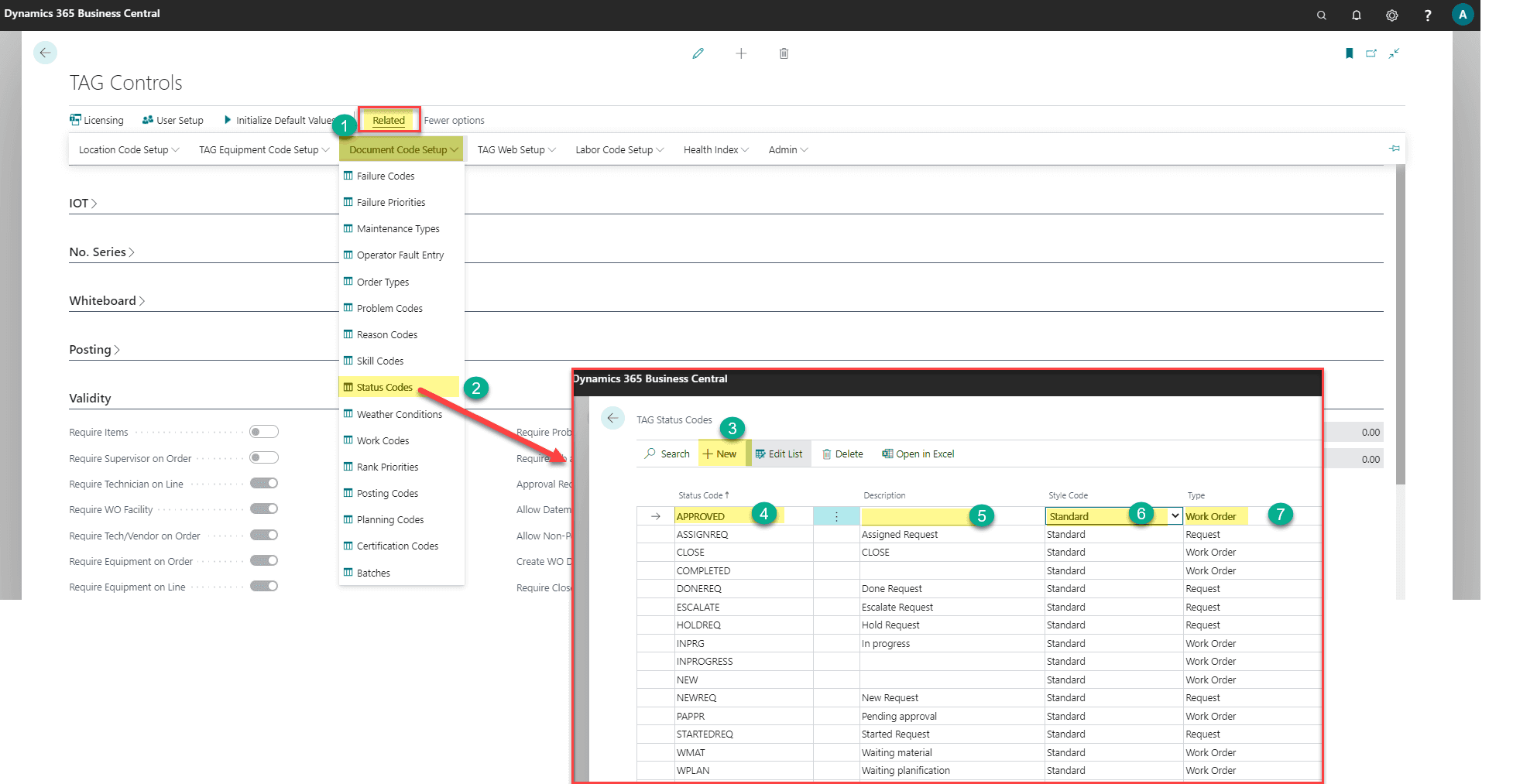The image size is (1513, 784).
Task: Click the Related tab
Action: (x=389, y=120)
